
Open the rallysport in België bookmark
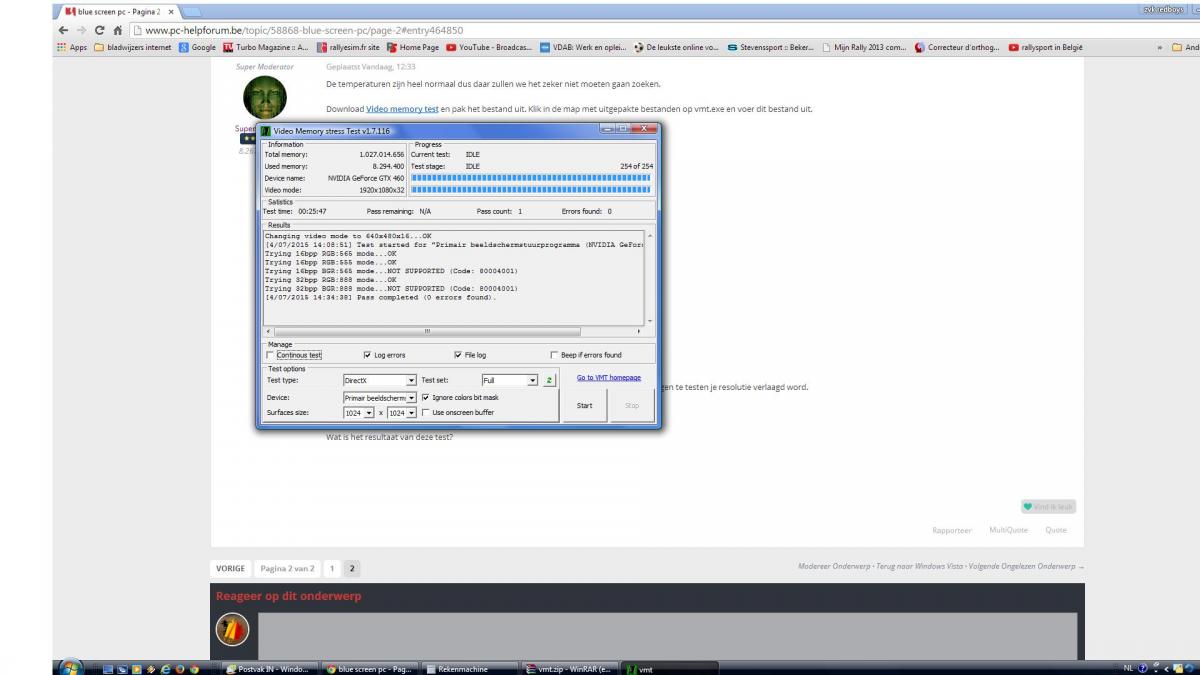pyautogui.click(x=1046, y=47)
